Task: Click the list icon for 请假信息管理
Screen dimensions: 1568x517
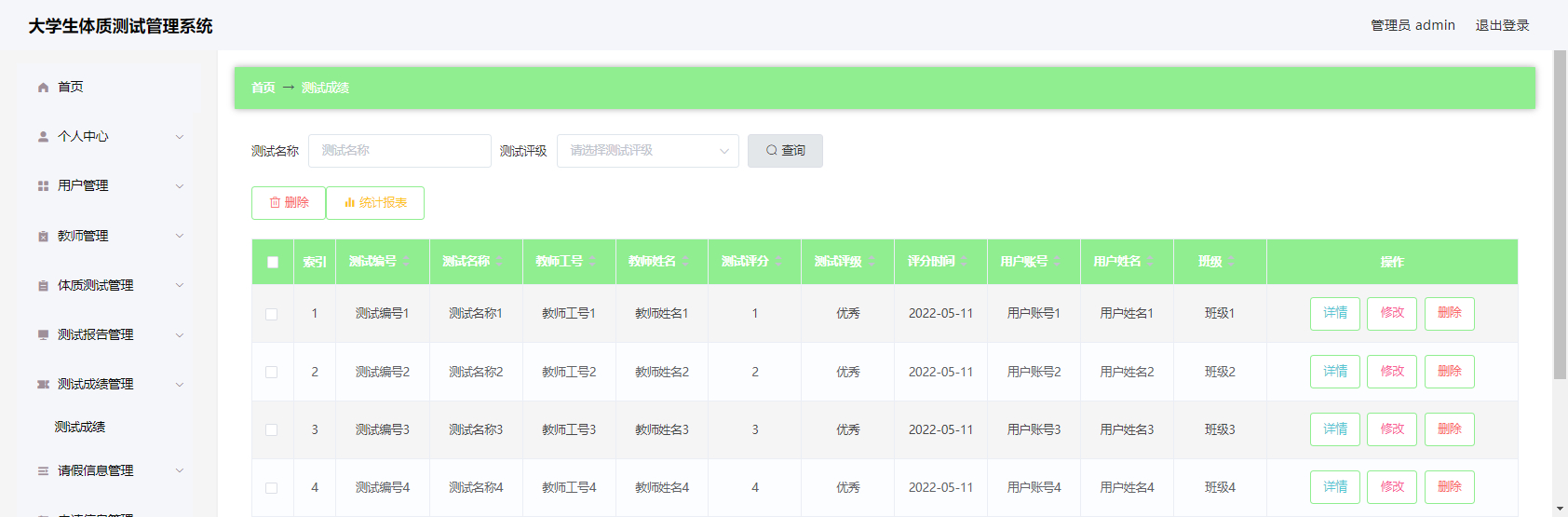Action: pos(43,470)
